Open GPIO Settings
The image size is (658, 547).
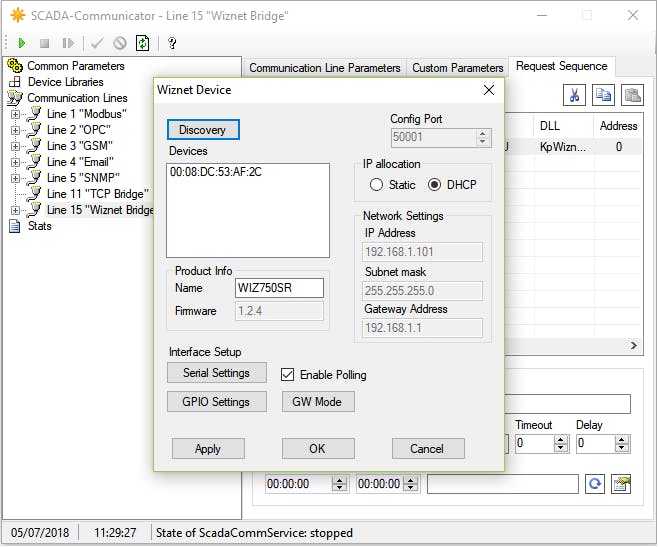coord(217,402)
